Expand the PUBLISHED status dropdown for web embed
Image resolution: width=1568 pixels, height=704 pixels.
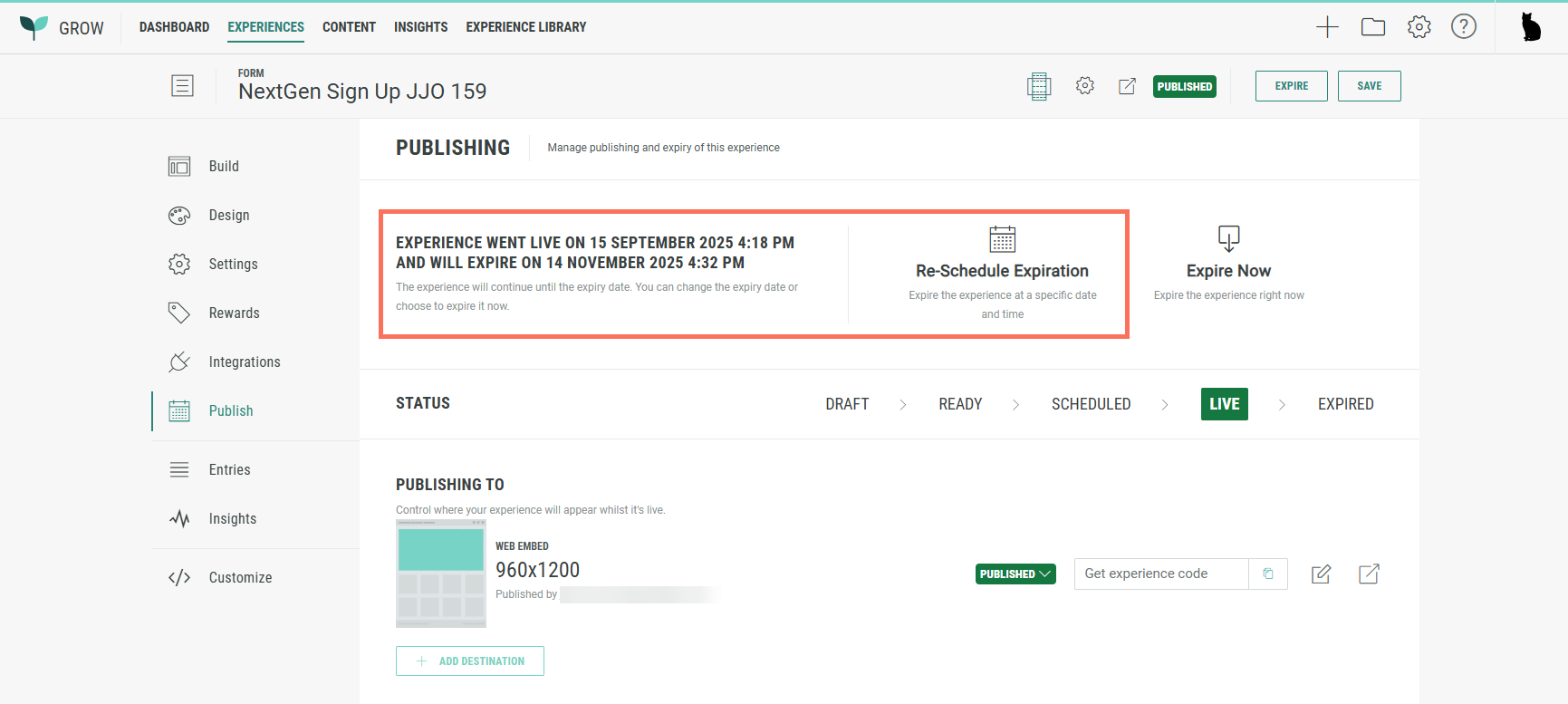[x=1015, y=574]
